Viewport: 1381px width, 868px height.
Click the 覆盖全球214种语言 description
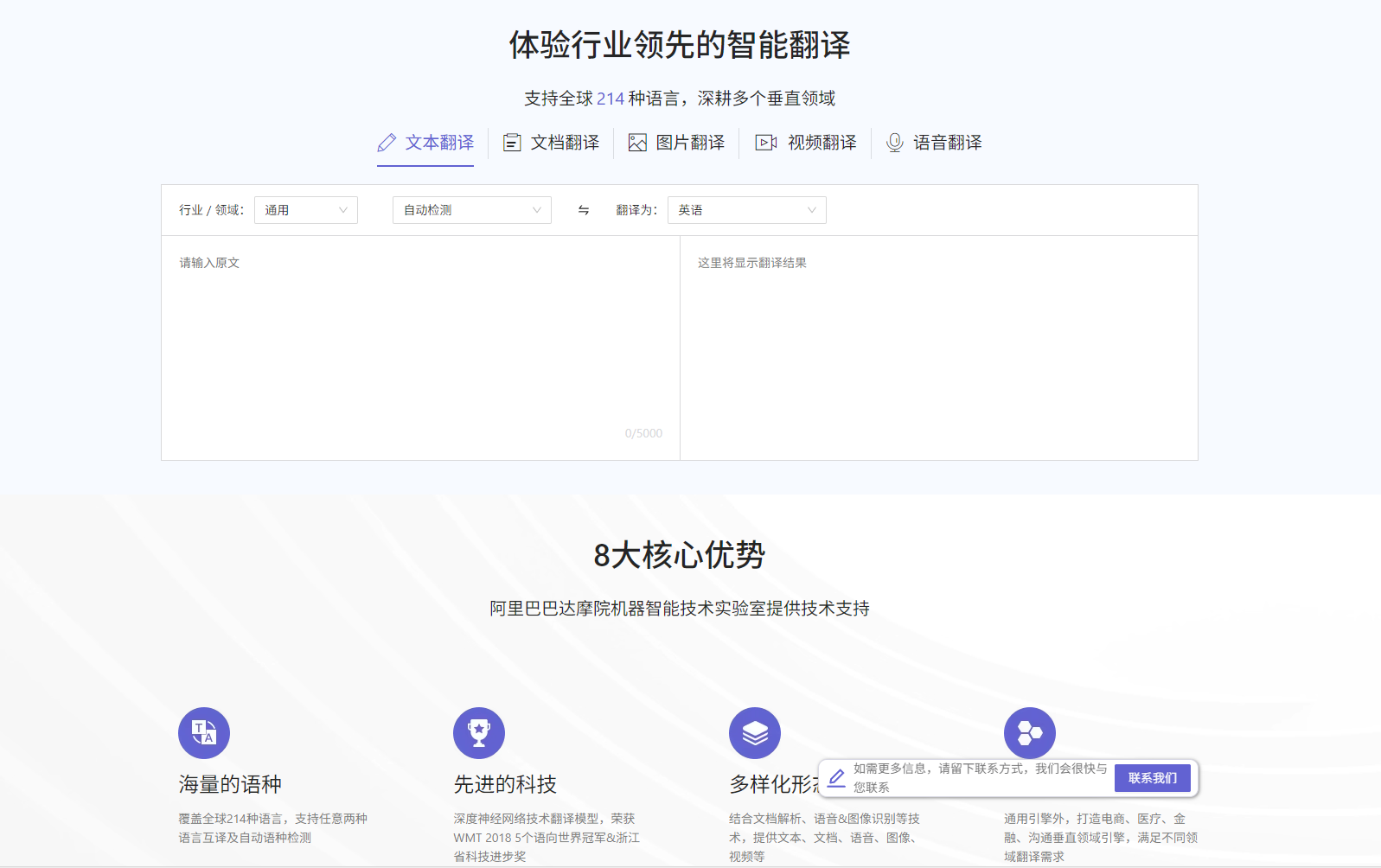coord(272,828)
